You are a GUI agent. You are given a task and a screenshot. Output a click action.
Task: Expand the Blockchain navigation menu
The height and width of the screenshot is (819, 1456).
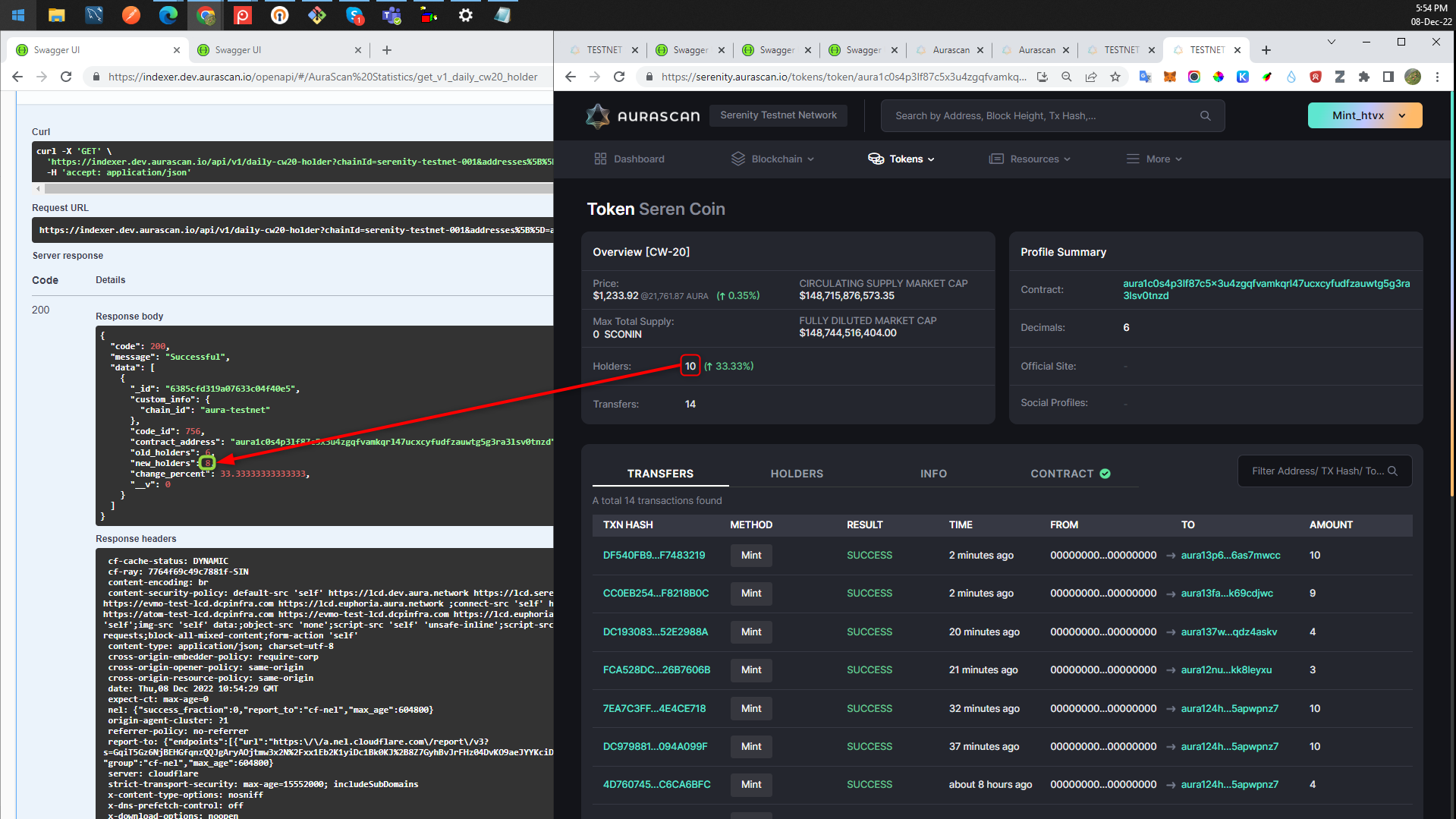point(772,159)
